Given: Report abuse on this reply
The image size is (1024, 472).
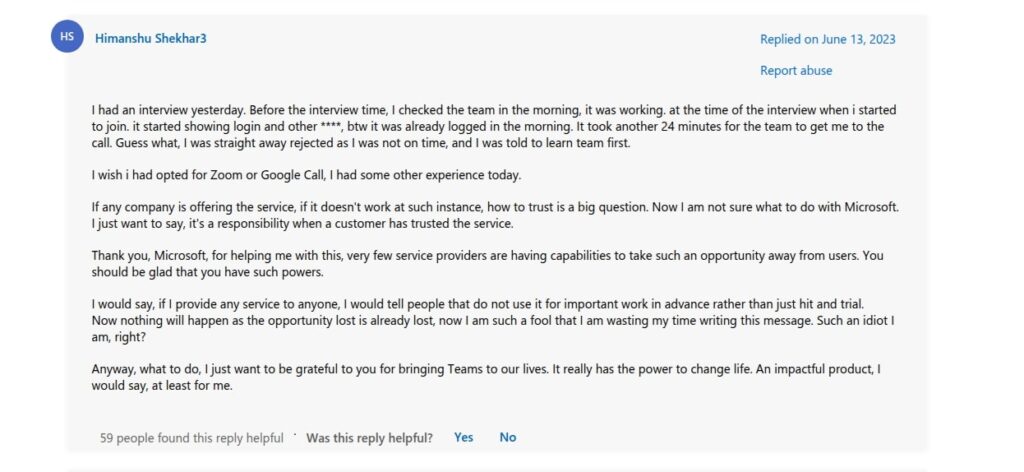Looking at the screenshot, I should pos(796,71).
